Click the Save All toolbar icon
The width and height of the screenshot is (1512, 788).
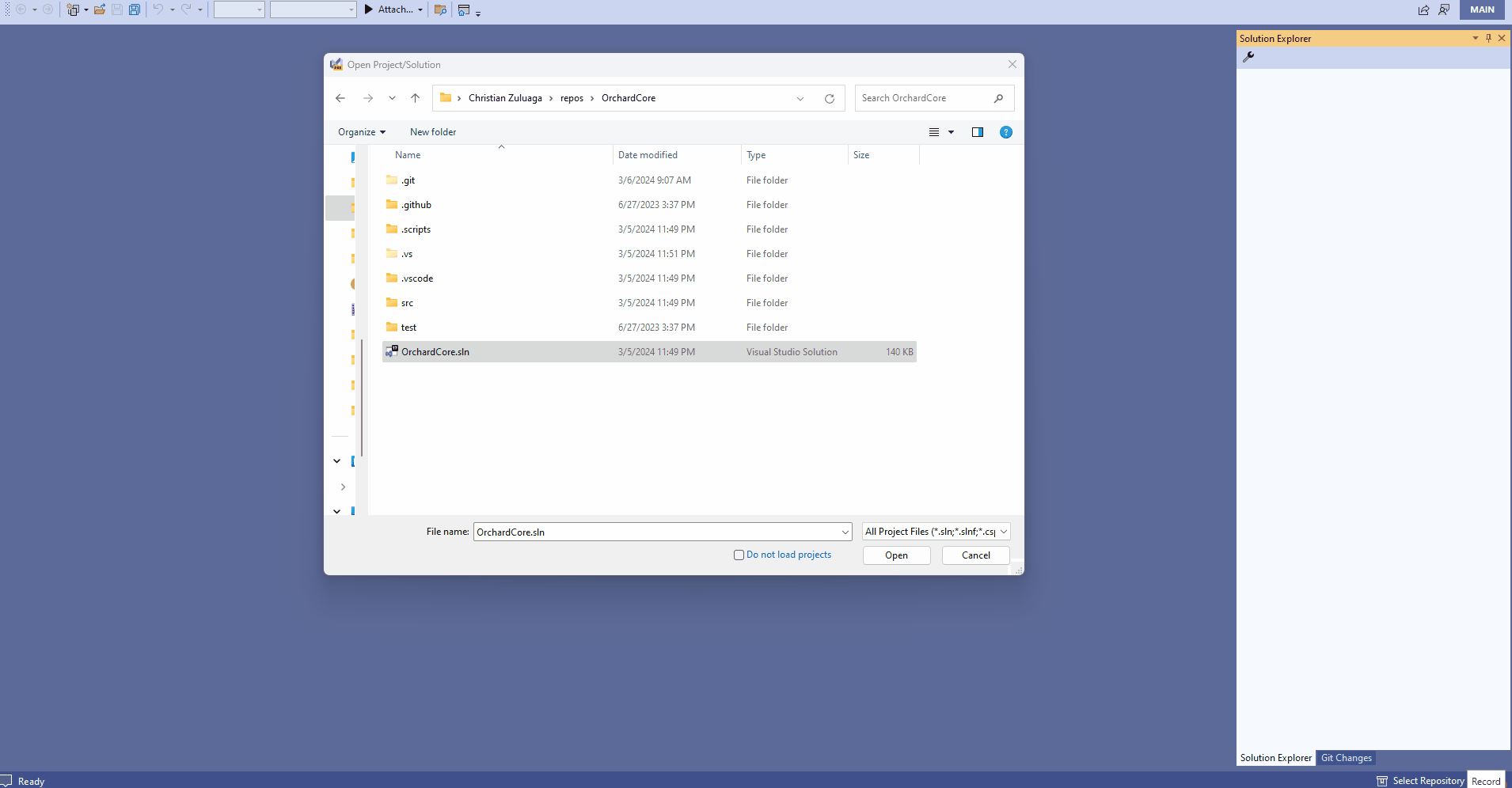[135, 9]
